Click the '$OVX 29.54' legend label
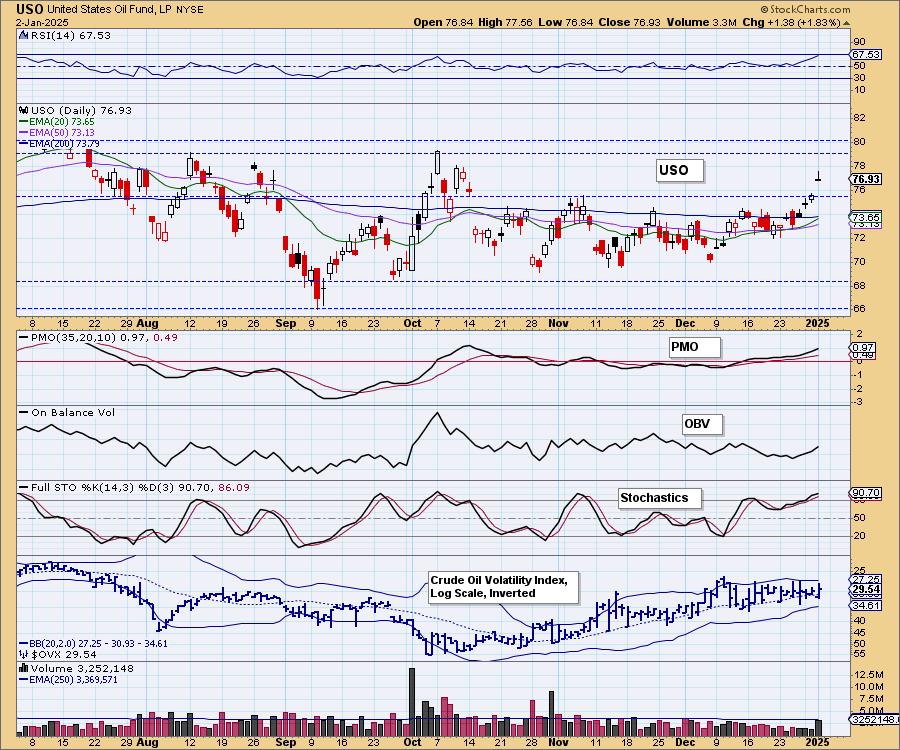This screenshot has width=900, height=750. (63, 654)
